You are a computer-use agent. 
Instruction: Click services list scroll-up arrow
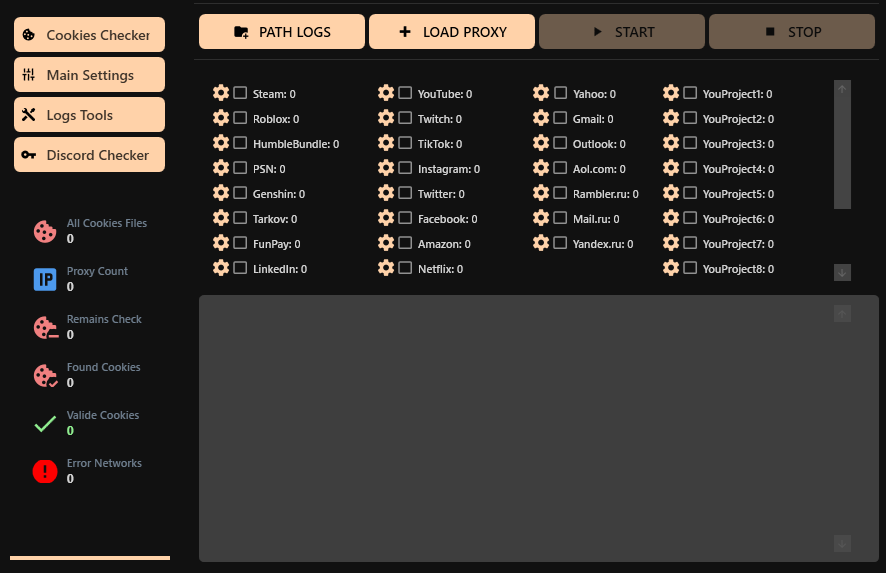pyautogui.click(x=842, y=89)
